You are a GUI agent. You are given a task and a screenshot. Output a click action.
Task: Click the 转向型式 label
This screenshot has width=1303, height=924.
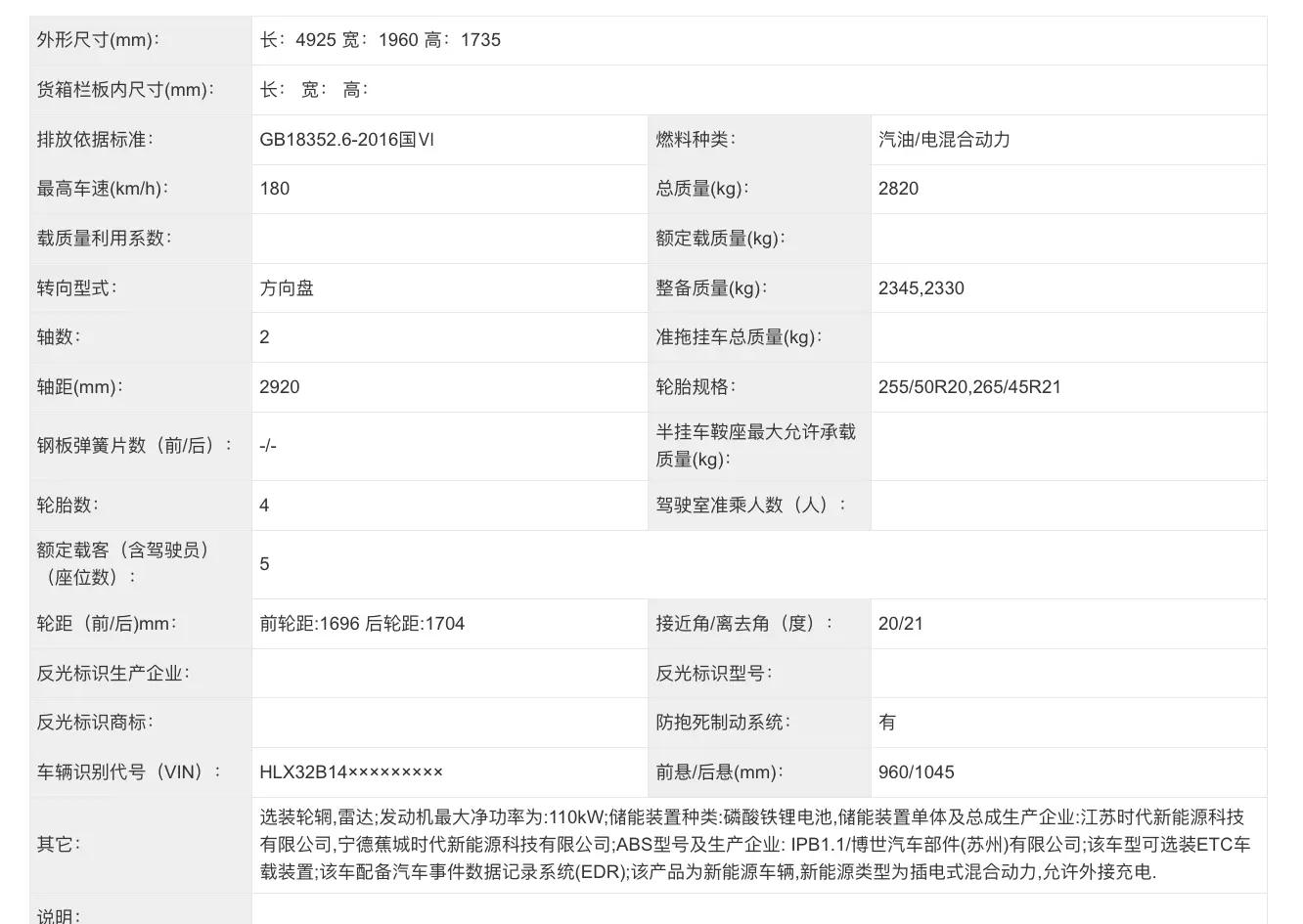coord(77,288)
